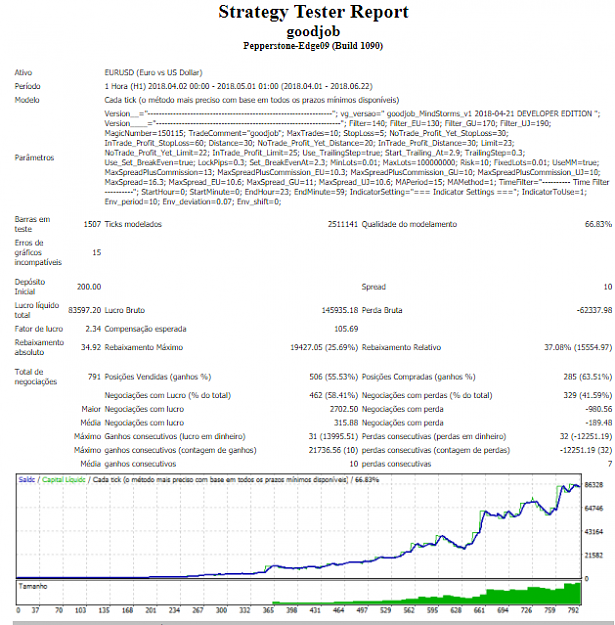Click the 86328 balance axis label
The width and height of the screenshot is (615, 625).
tap(593, 485)
